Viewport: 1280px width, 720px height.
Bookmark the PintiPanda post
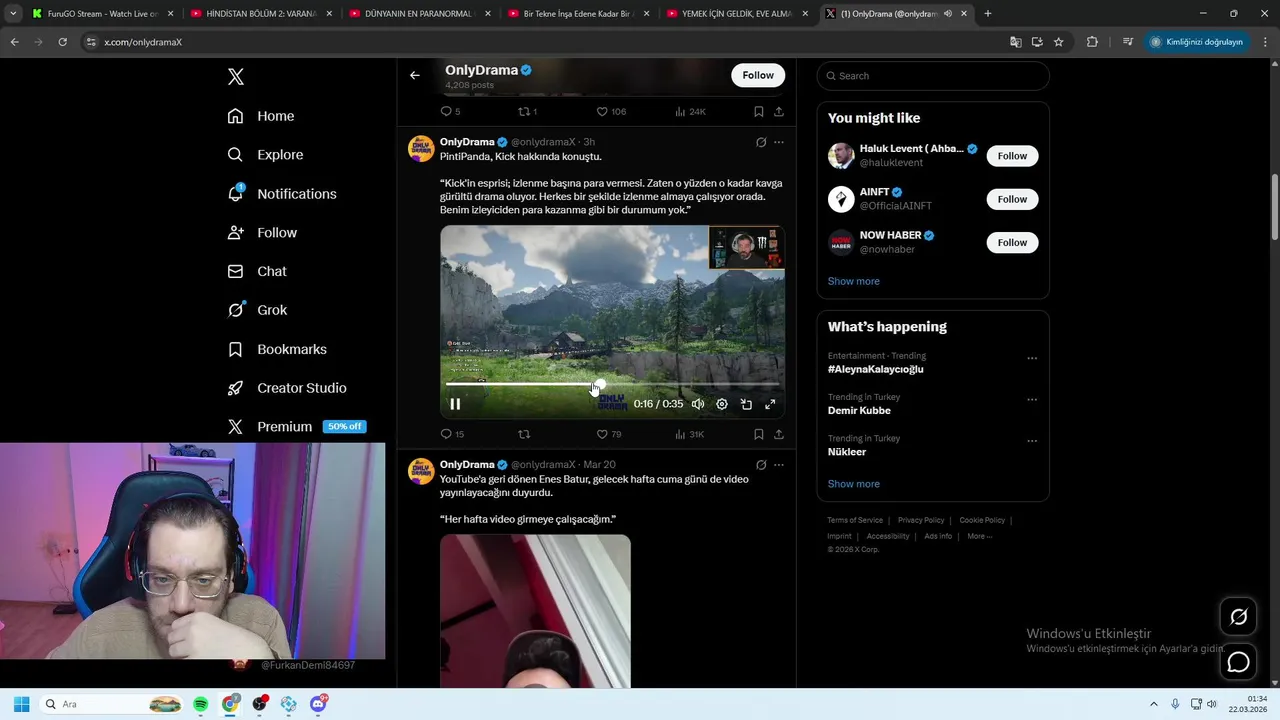(x=759, y=434)
